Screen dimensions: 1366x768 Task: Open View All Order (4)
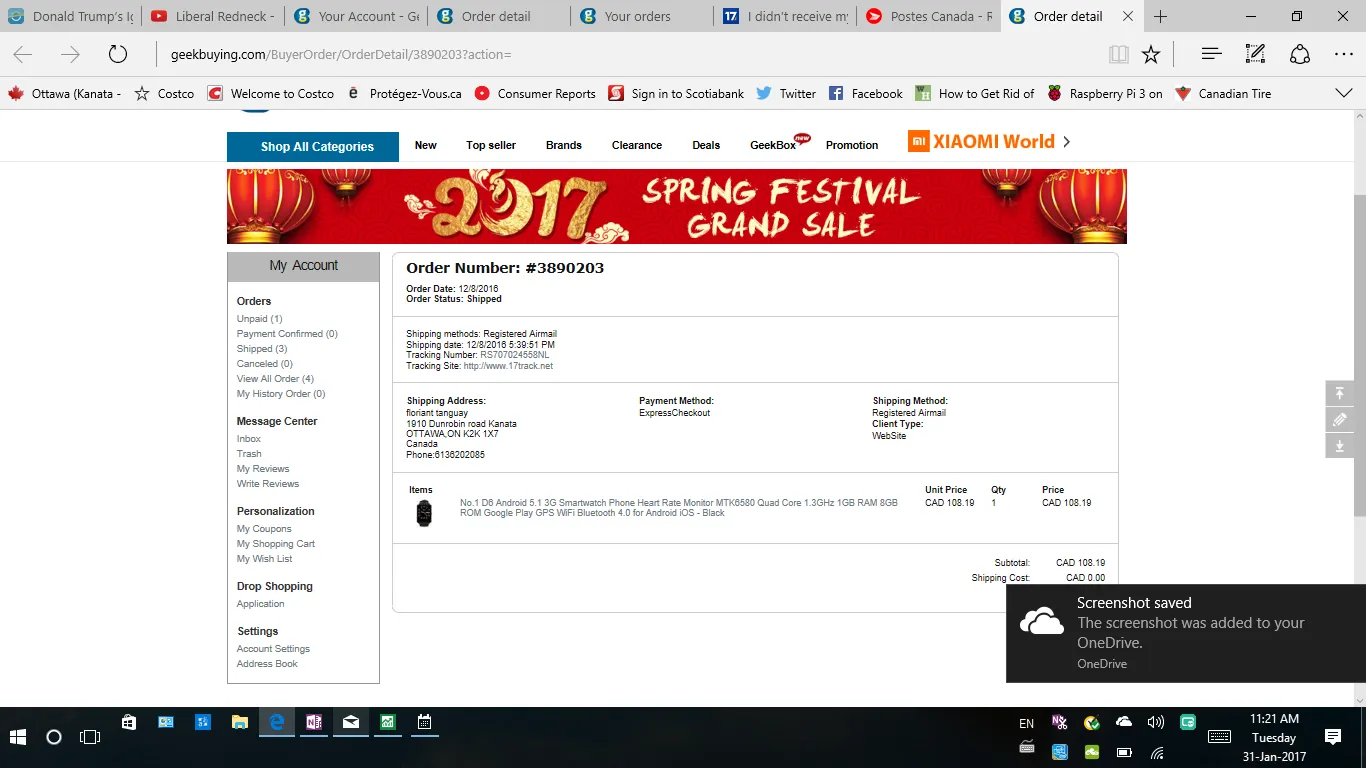tap(275, 379)
